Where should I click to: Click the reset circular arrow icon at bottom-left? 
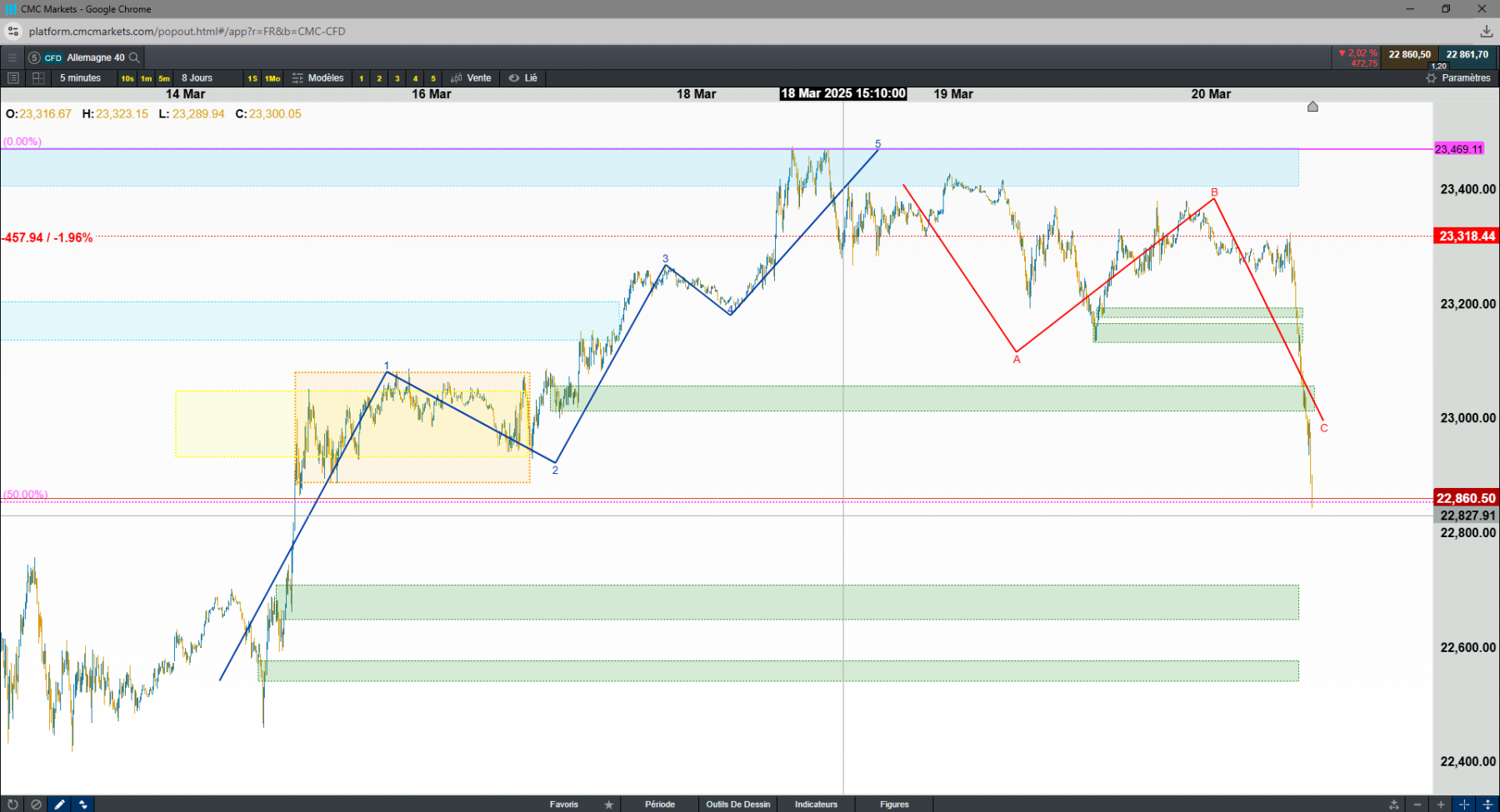12,805
